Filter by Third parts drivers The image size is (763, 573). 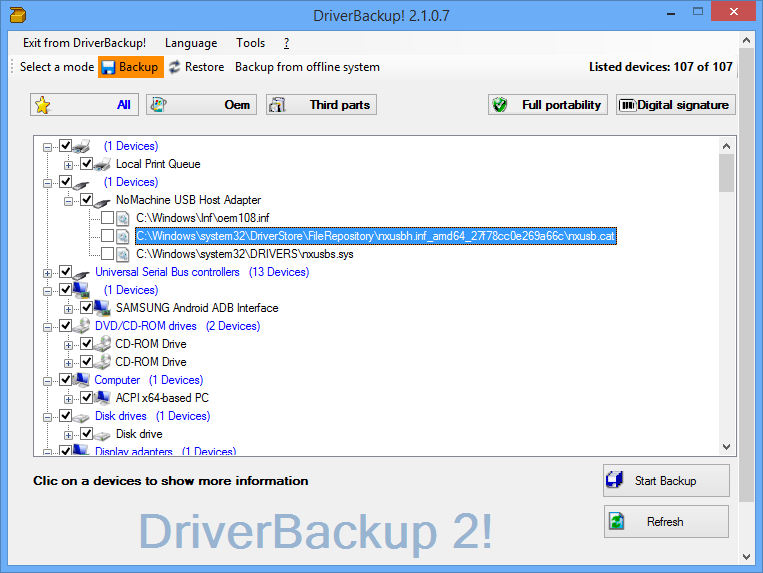tap(322, 105)
